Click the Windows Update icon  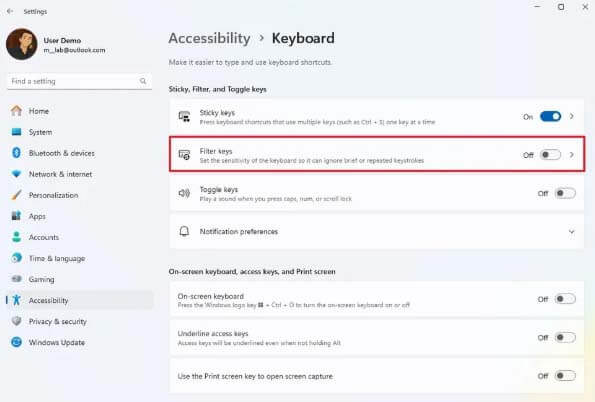point(16,342)
